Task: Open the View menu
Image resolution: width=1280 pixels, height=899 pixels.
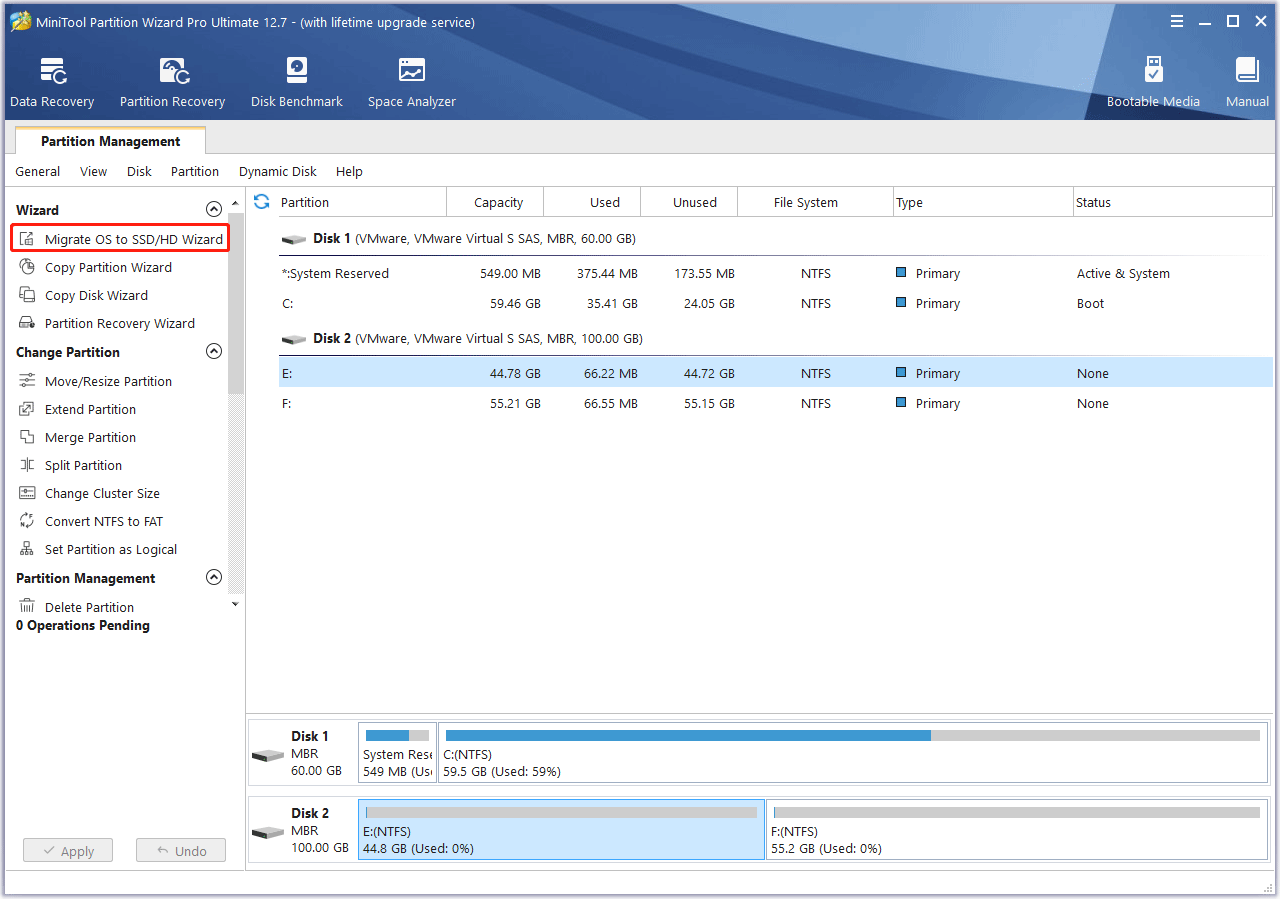Action: (x=93, y=172)
